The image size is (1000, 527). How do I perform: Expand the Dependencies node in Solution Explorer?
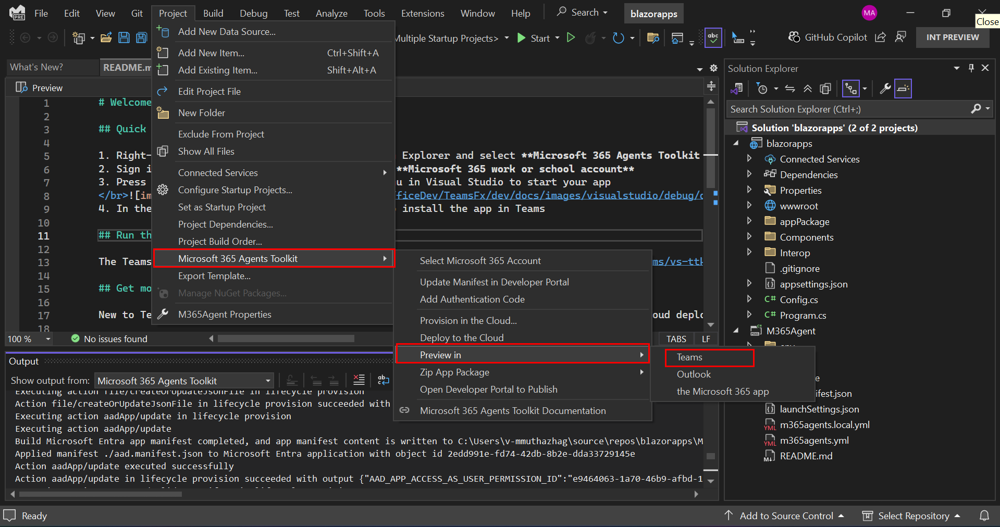[750, 175]
